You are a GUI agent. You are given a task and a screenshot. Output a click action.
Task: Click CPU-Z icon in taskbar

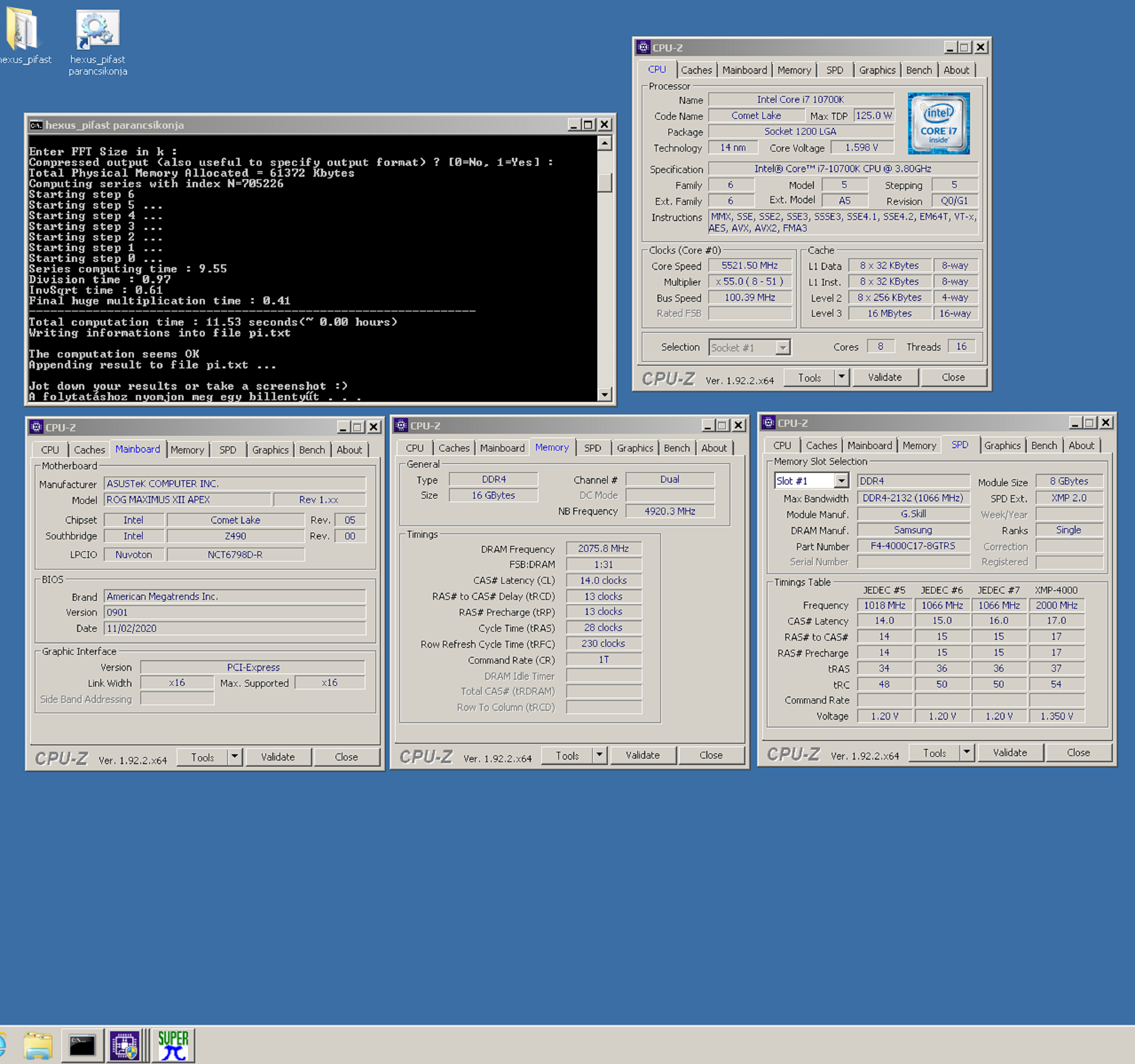pyautogui.click(x=125, y=1045)
